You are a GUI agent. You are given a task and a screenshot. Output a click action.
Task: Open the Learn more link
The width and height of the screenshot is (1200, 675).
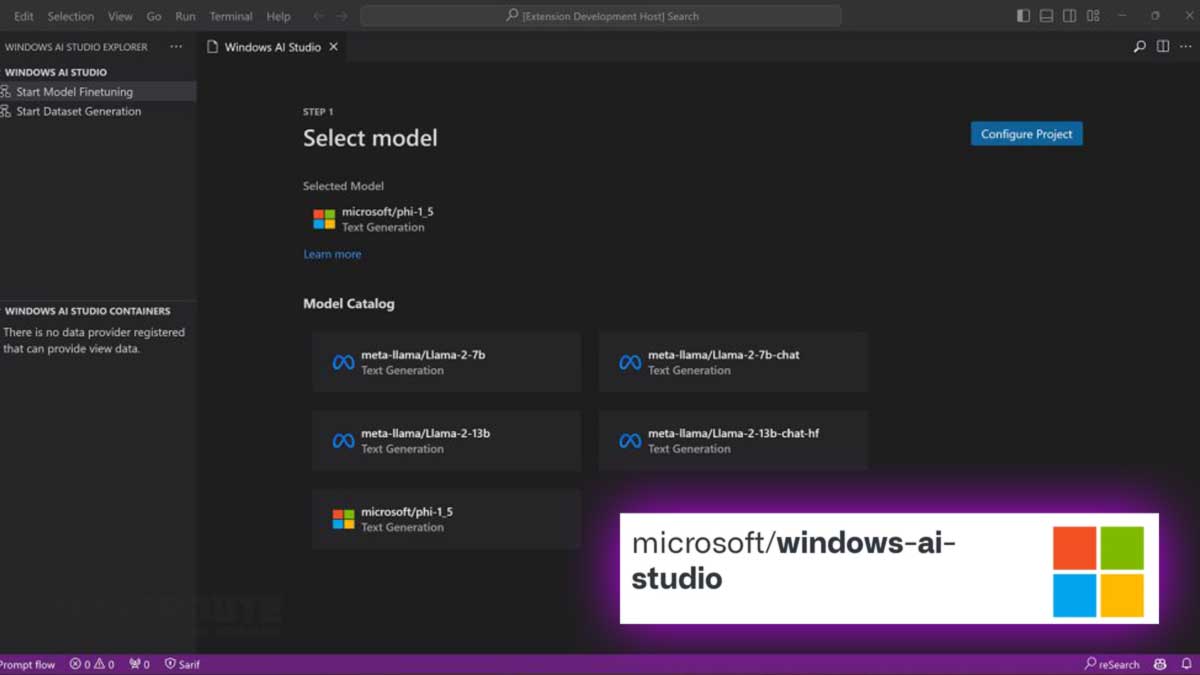pos(331,254)
